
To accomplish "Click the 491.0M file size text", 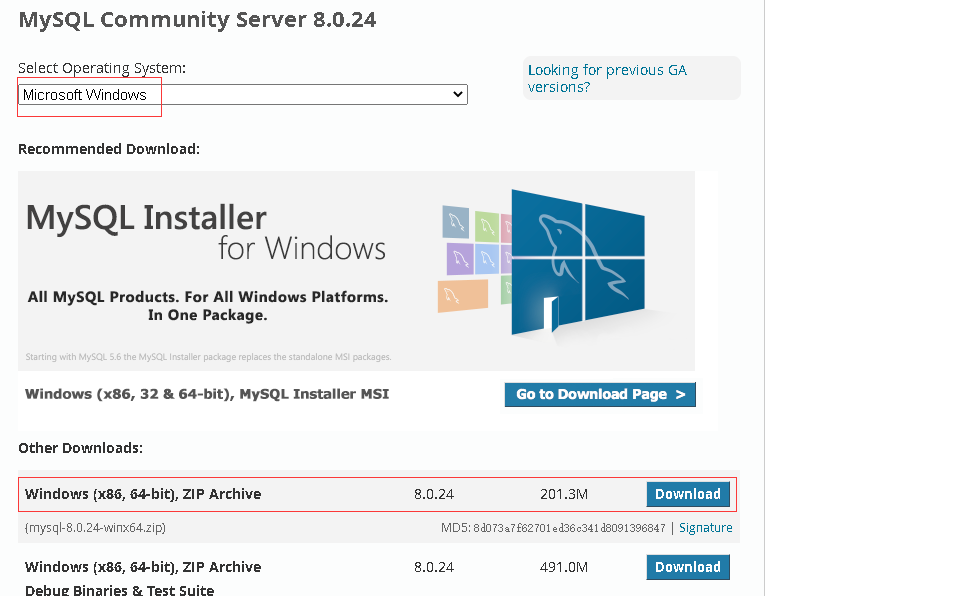I will (x=564, y=567).
